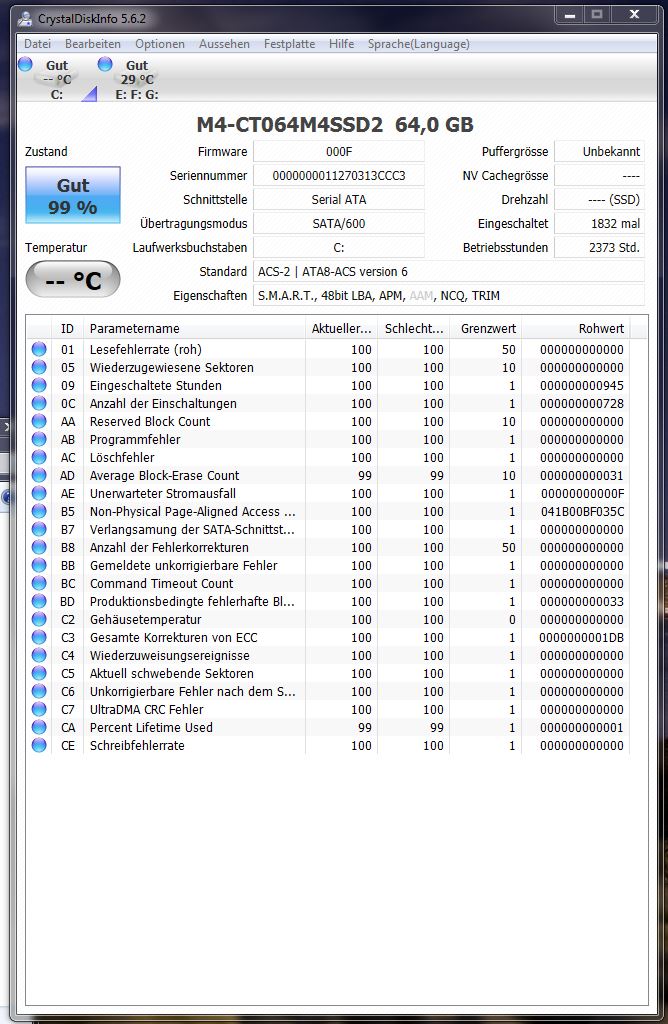Image resolution: width=668 pixels, height=1024 pixels.
Task: Click the Laufwerksbuchstaben field C:
Action: tap(339, 248)
